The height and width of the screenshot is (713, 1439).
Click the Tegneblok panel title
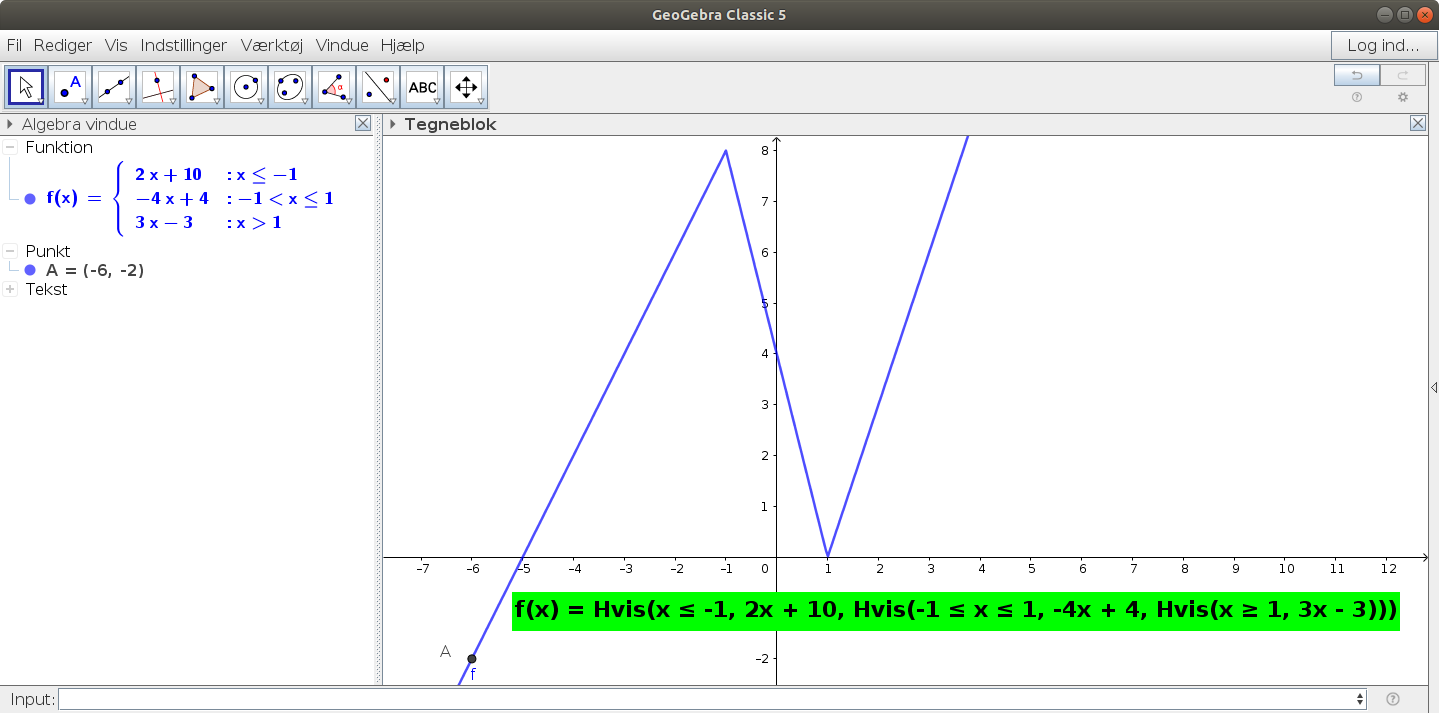pyautogui.click(x=450, y=124)
